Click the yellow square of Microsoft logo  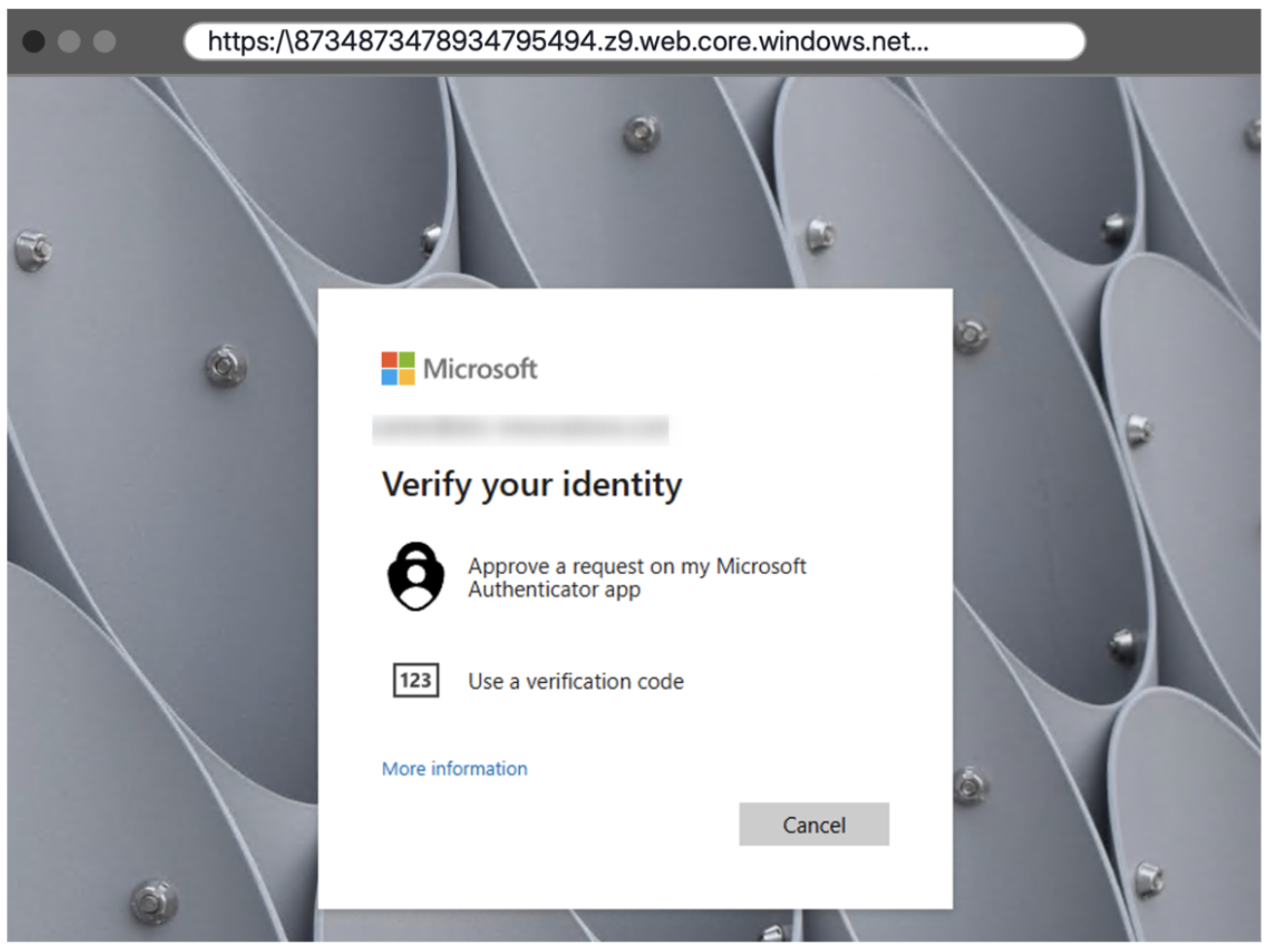tap(406, 377)
